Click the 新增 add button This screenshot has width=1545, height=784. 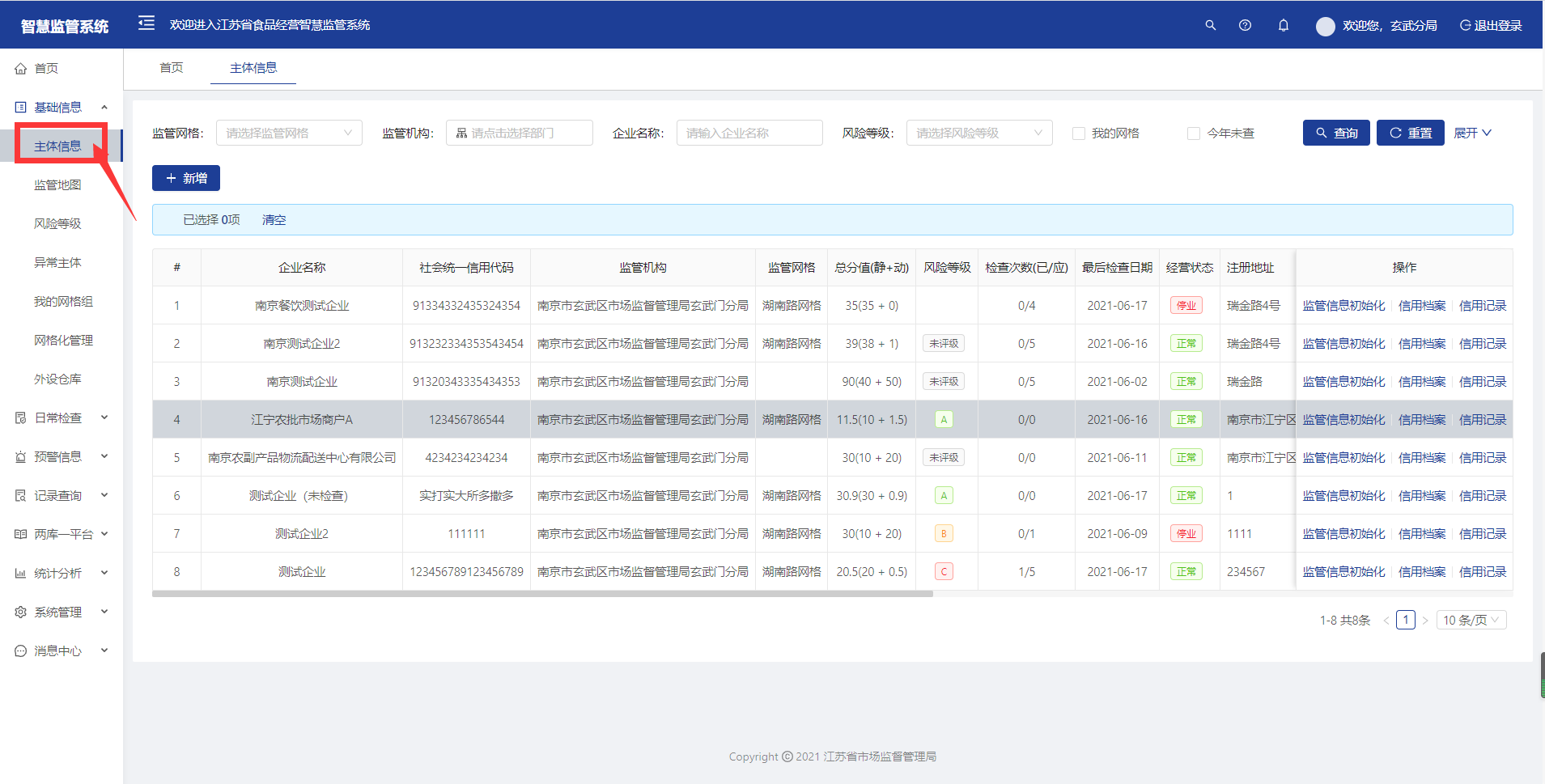tap(186, 178)
